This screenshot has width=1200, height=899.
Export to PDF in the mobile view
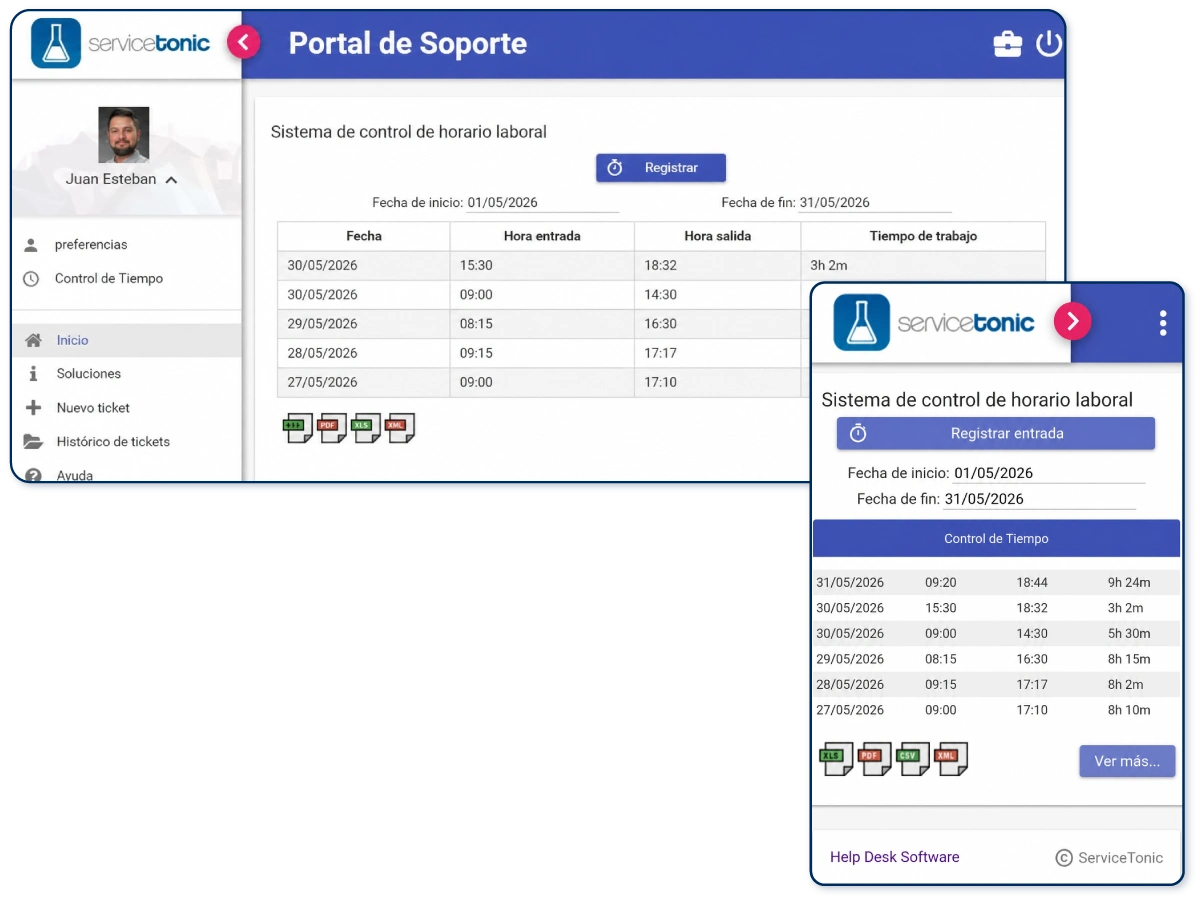(x=874, y=759)
